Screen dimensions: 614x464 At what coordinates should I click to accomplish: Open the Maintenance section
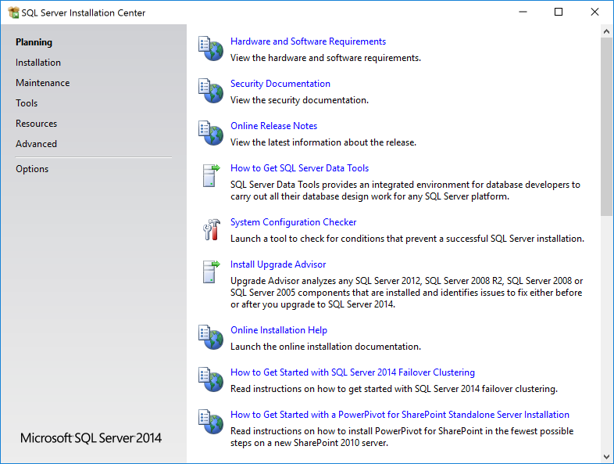tap(43, 83)
